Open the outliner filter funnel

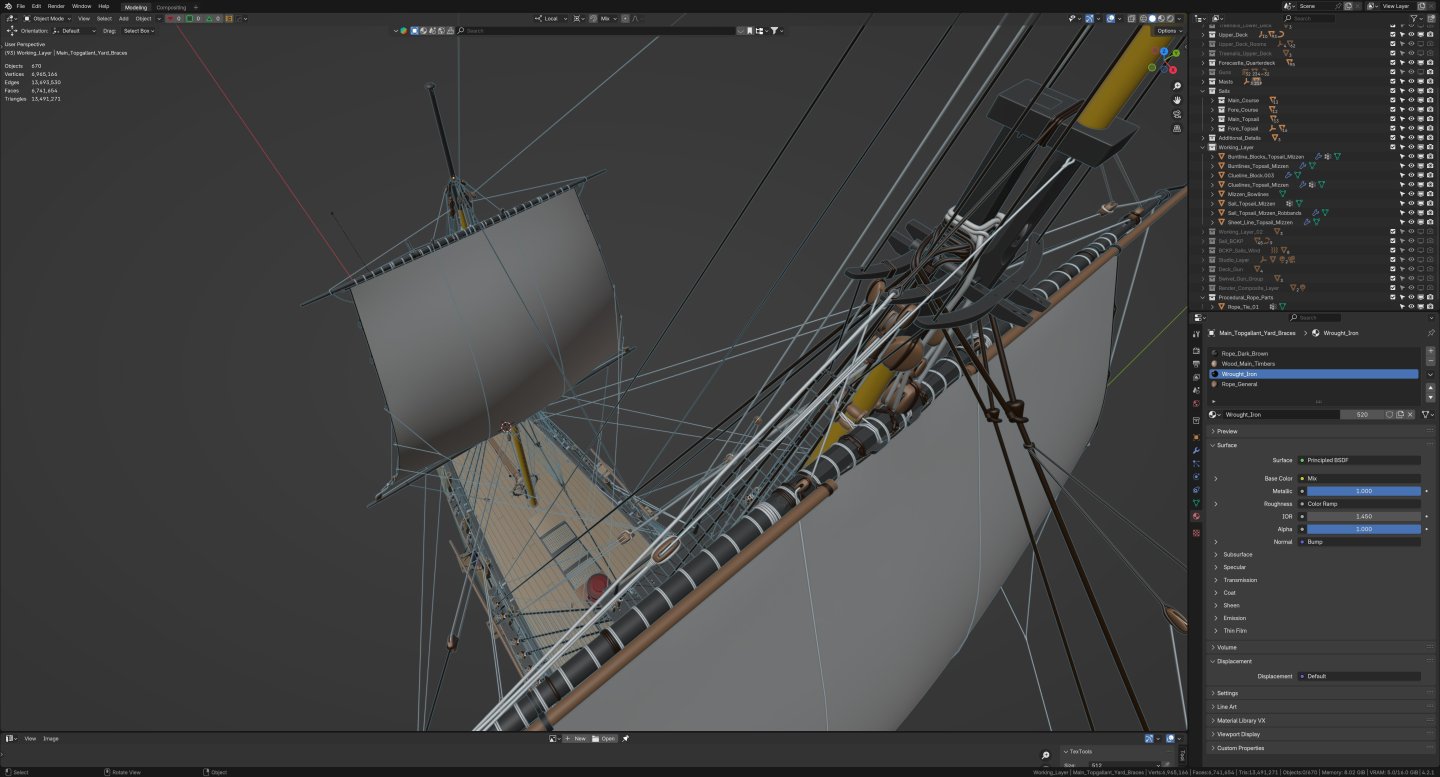[1415, 18]
